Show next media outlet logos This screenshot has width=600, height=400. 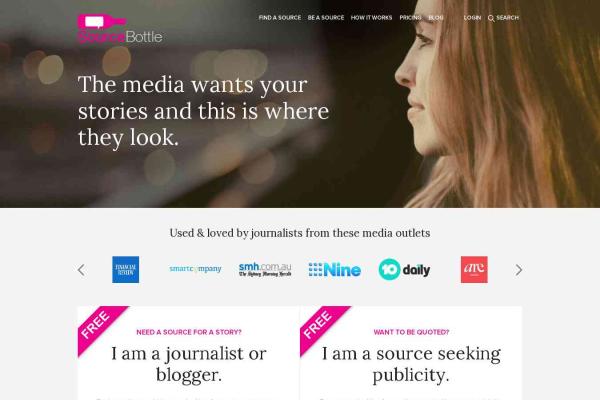518,270
